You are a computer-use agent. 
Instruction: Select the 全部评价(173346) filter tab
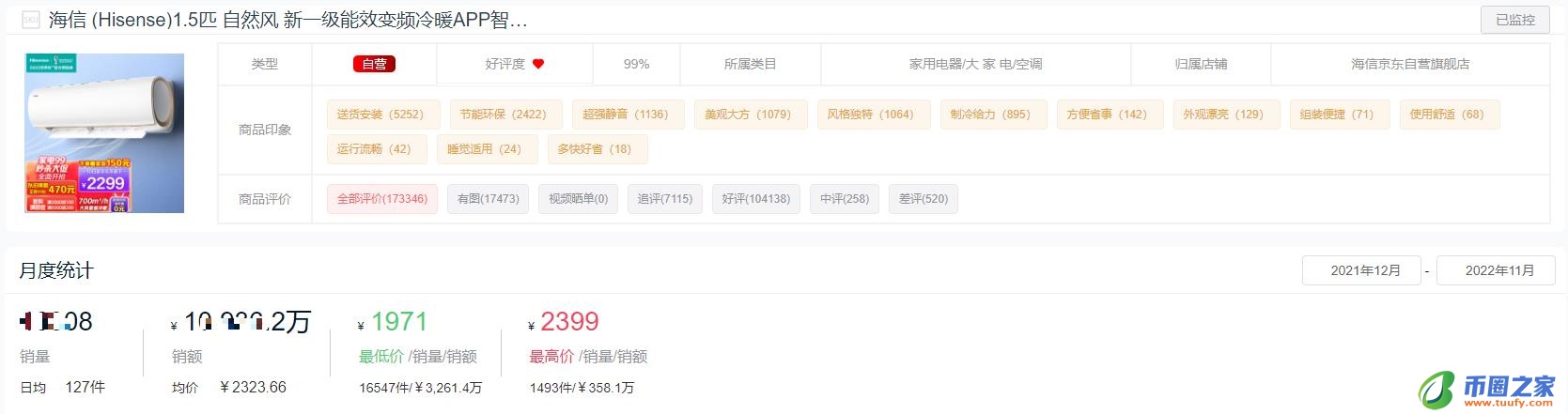tap(382, 199)
